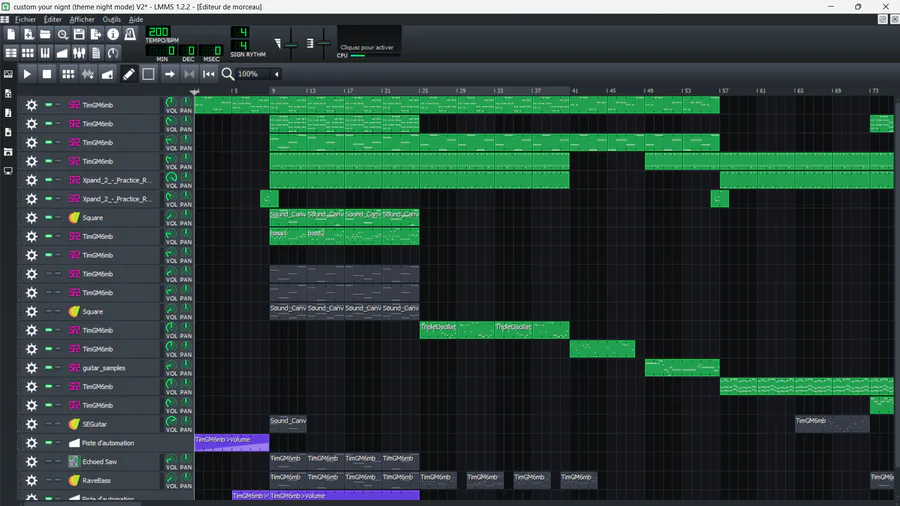
Task: Toggle auto-scrolling arrow icon
Action: click(169, 74)
